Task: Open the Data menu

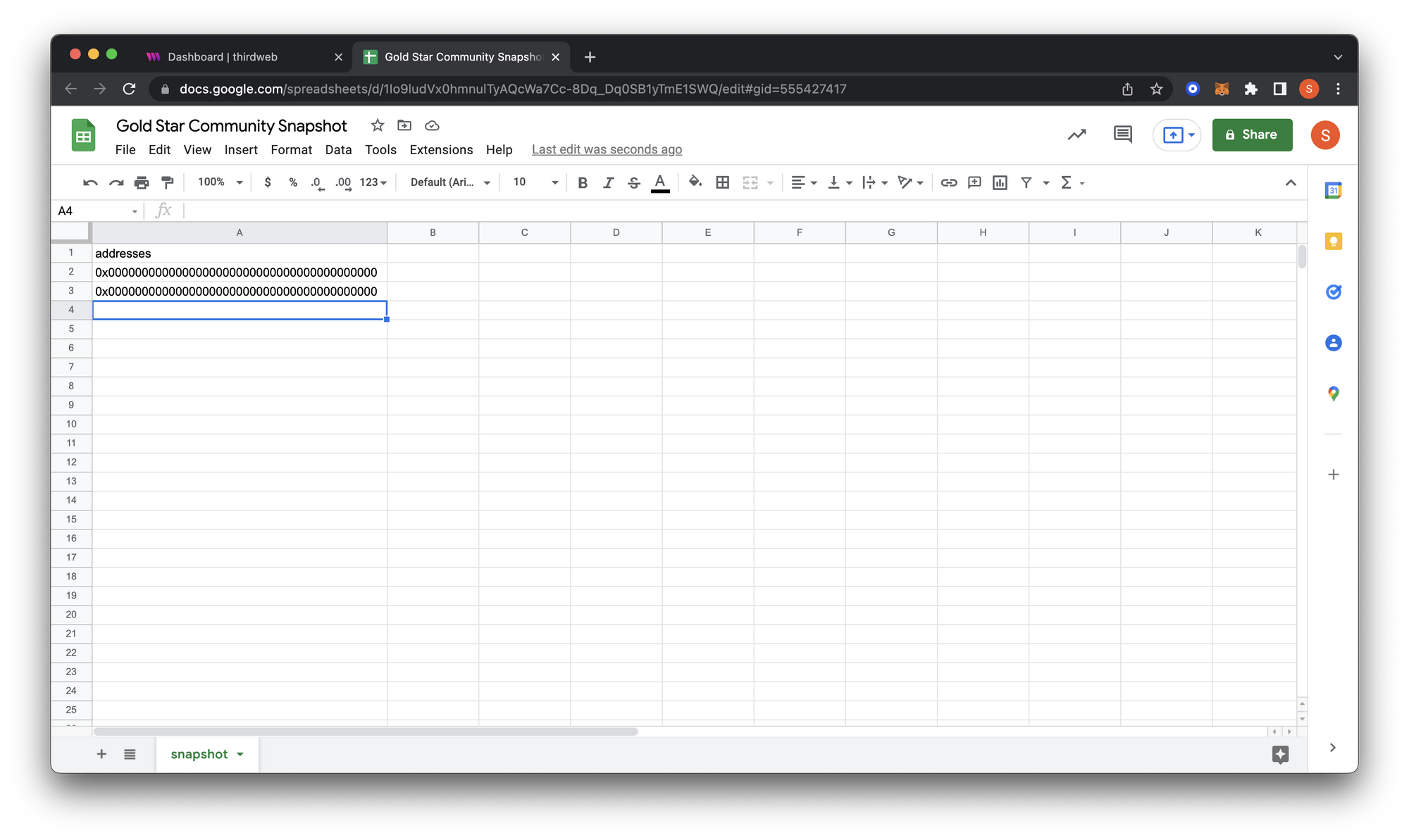Action: [338, 150]
